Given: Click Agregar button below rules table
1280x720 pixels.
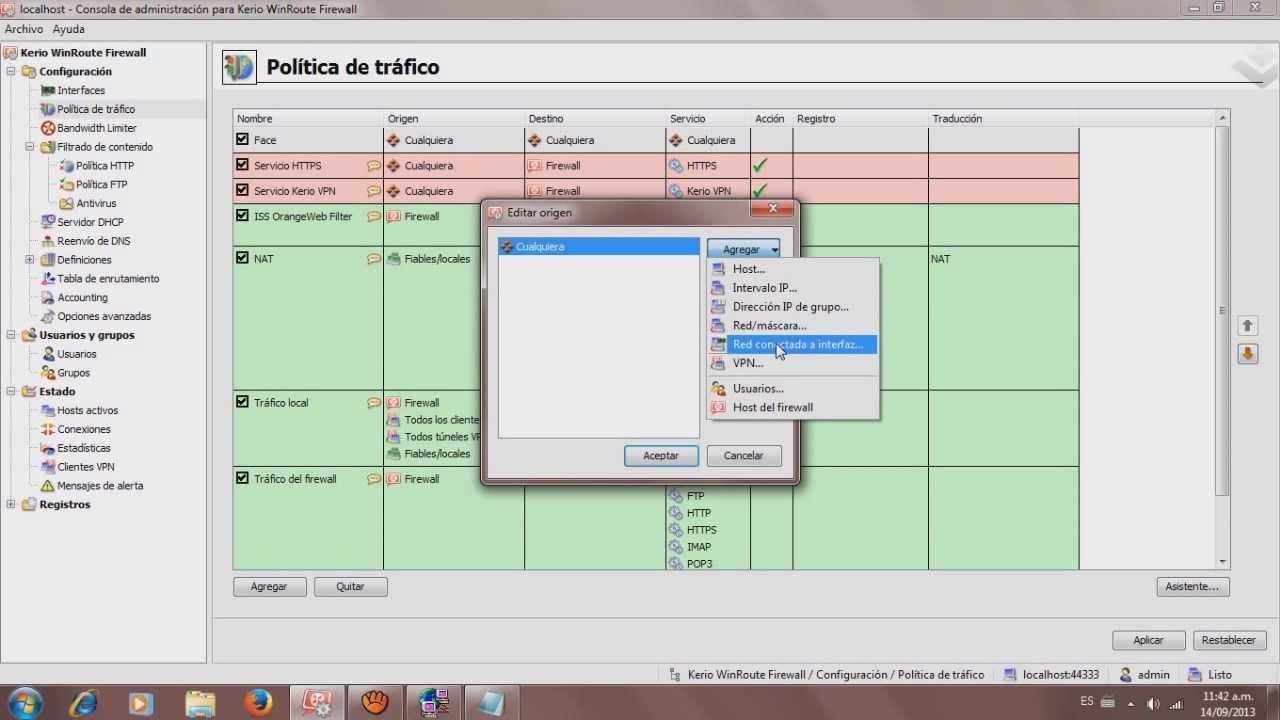Looking at the screenshot, I should coord(269,587).
